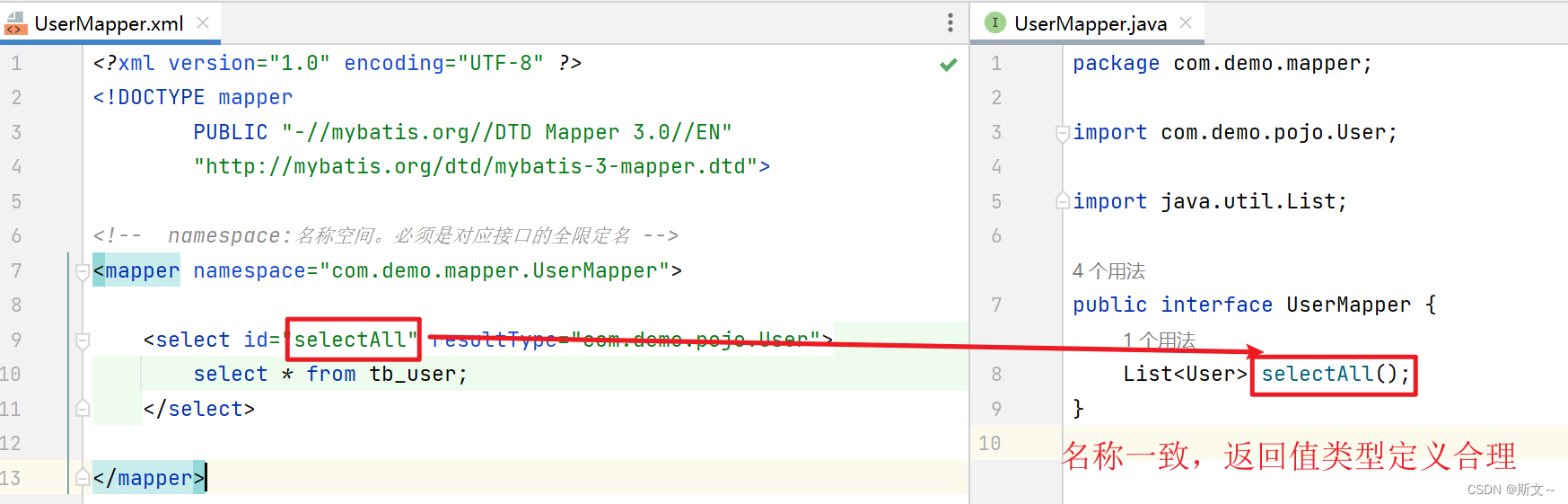Click the List<User> return type
1568x504 pixels.
[x=1185, y=374]
